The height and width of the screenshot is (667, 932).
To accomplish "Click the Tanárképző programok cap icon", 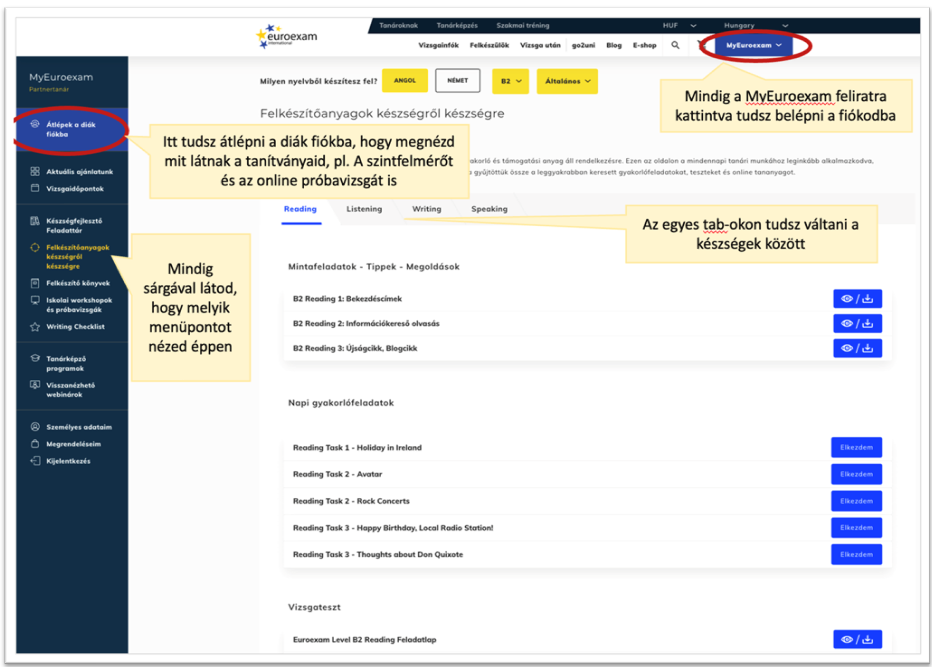I will 35,358.
